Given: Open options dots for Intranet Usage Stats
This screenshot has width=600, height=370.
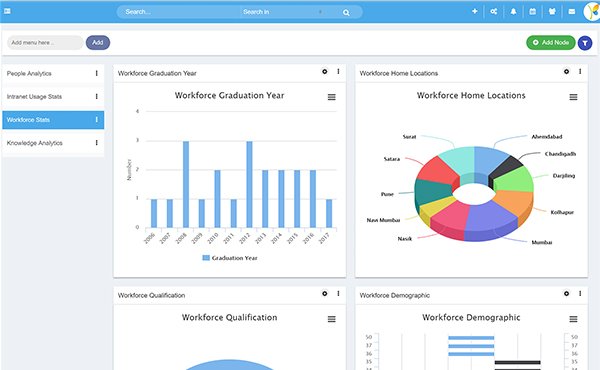Looking at the screenshot, I should tap(96, 97).
